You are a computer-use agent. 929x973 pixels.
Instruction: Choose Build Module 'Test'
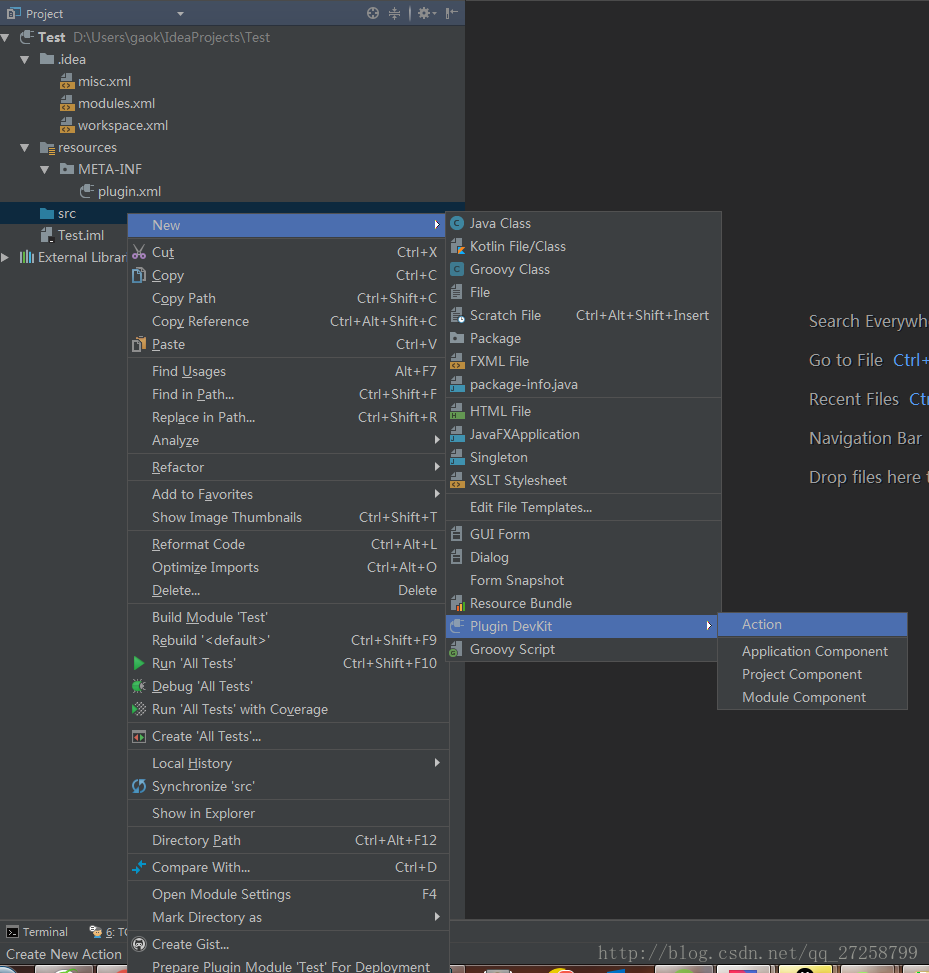288,617
